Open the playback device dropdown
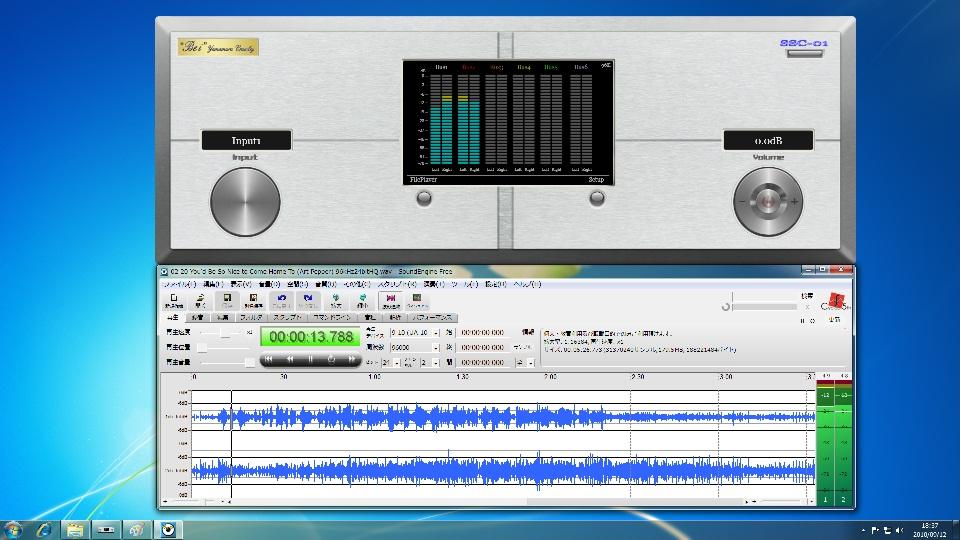Screen dimensions: 960x540 435,332
